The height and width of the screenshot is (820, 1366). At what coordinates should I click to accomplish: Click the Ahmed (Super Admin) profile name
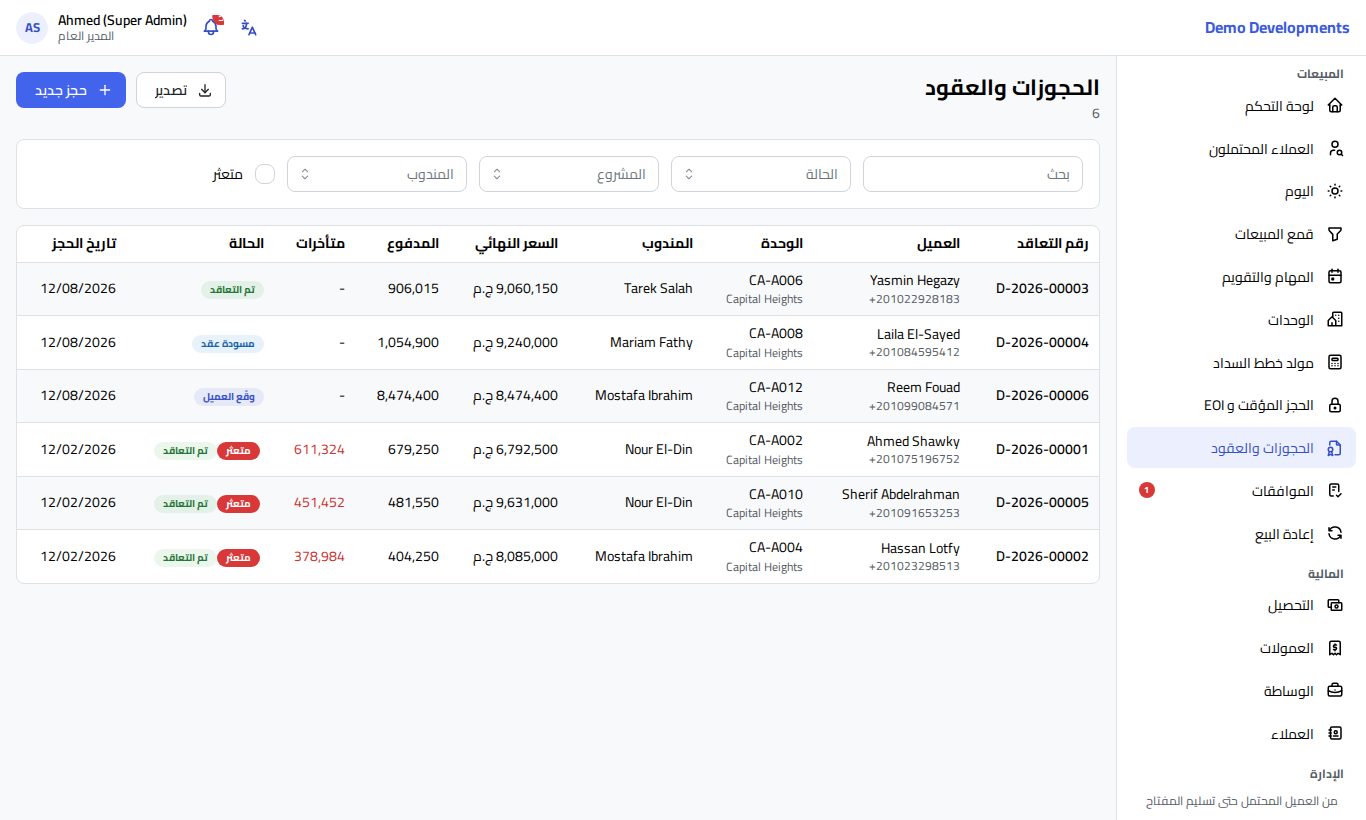pyautogui.click(x=122, y=20)
